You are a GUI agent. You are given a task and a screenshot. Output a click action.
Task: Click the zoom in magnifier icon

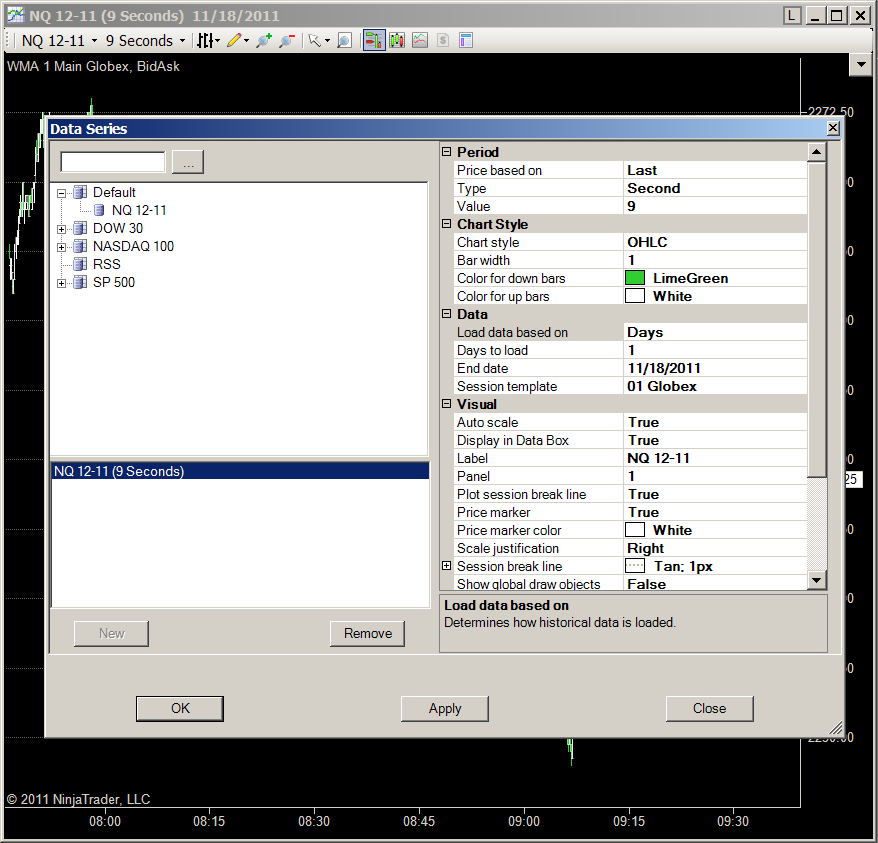click(x=264, y=40)
